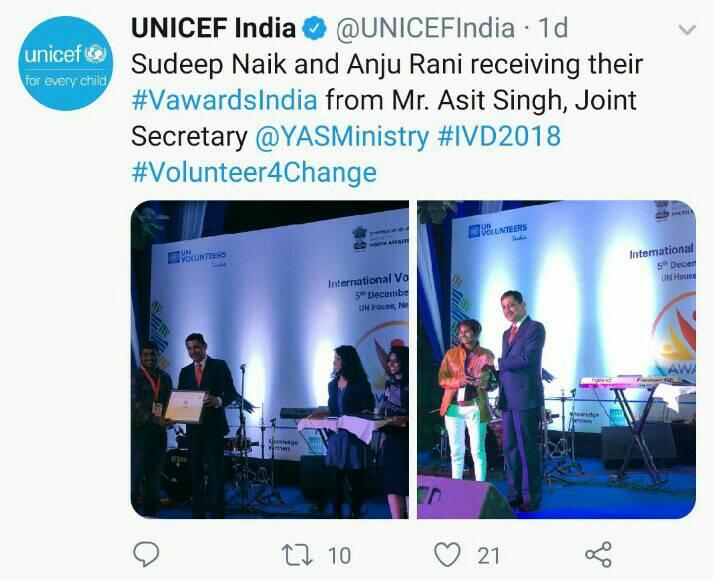Image resolution: width=713 pixels, height=580 pixels.
Task: Click the blue verified badge
Action: [315, 28]
